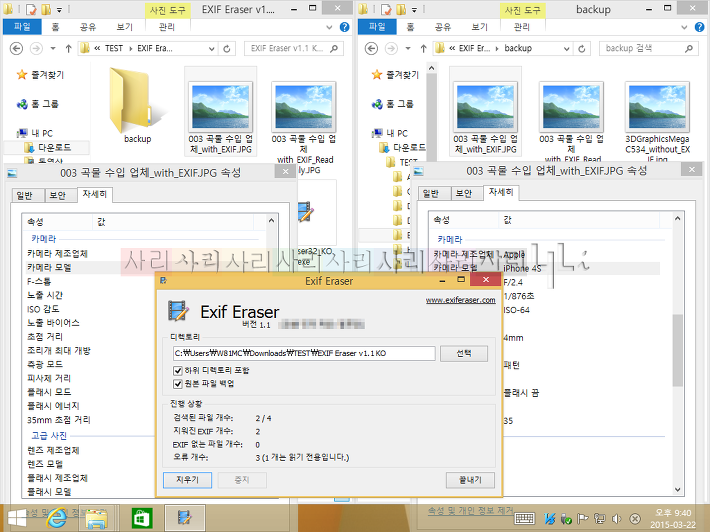
Task: Click the Up arrow in backup Explorer window
Action: tap(423, 48)
